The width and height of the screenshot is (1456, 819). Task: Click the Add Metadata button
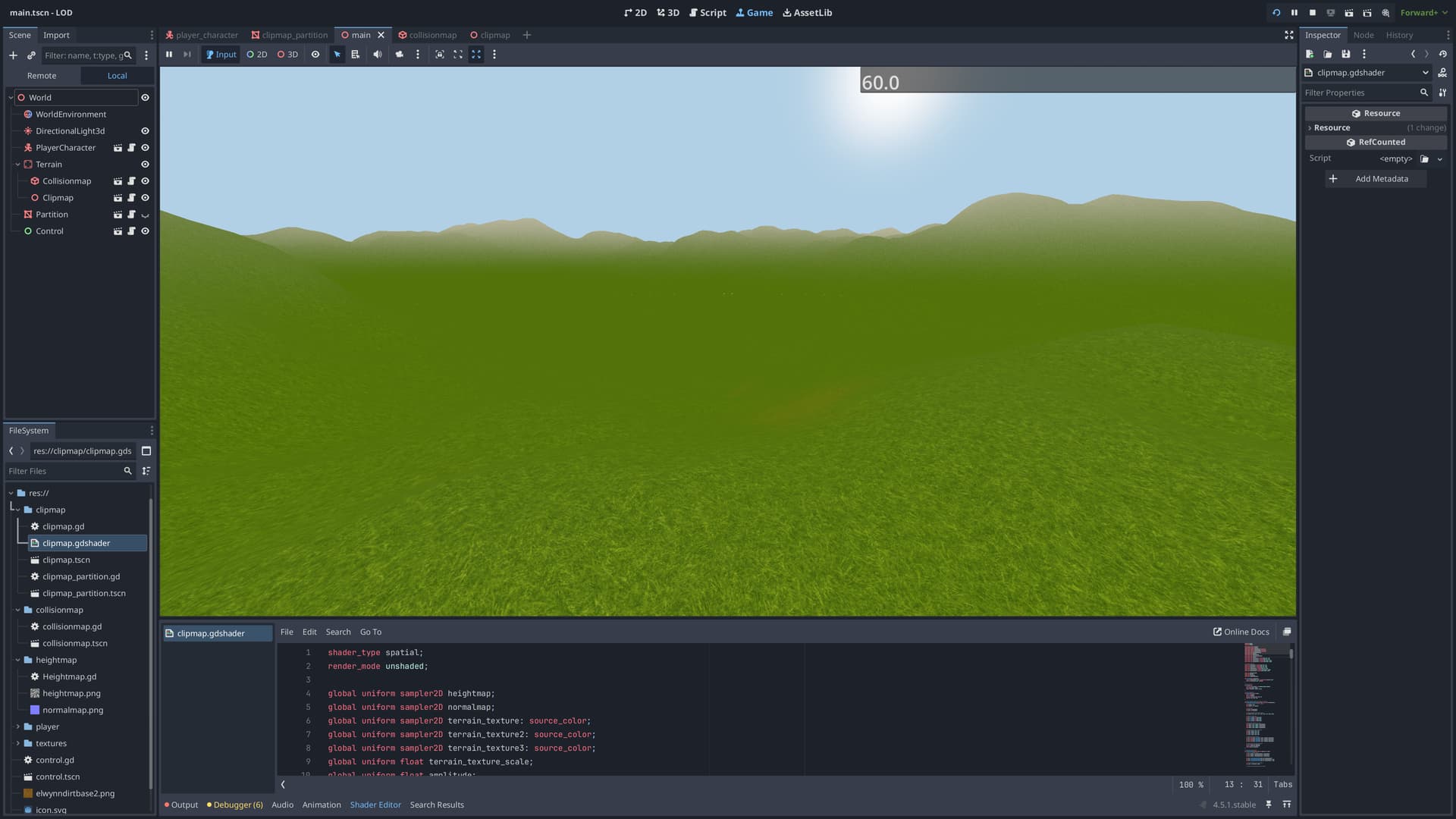point(1376,179)
